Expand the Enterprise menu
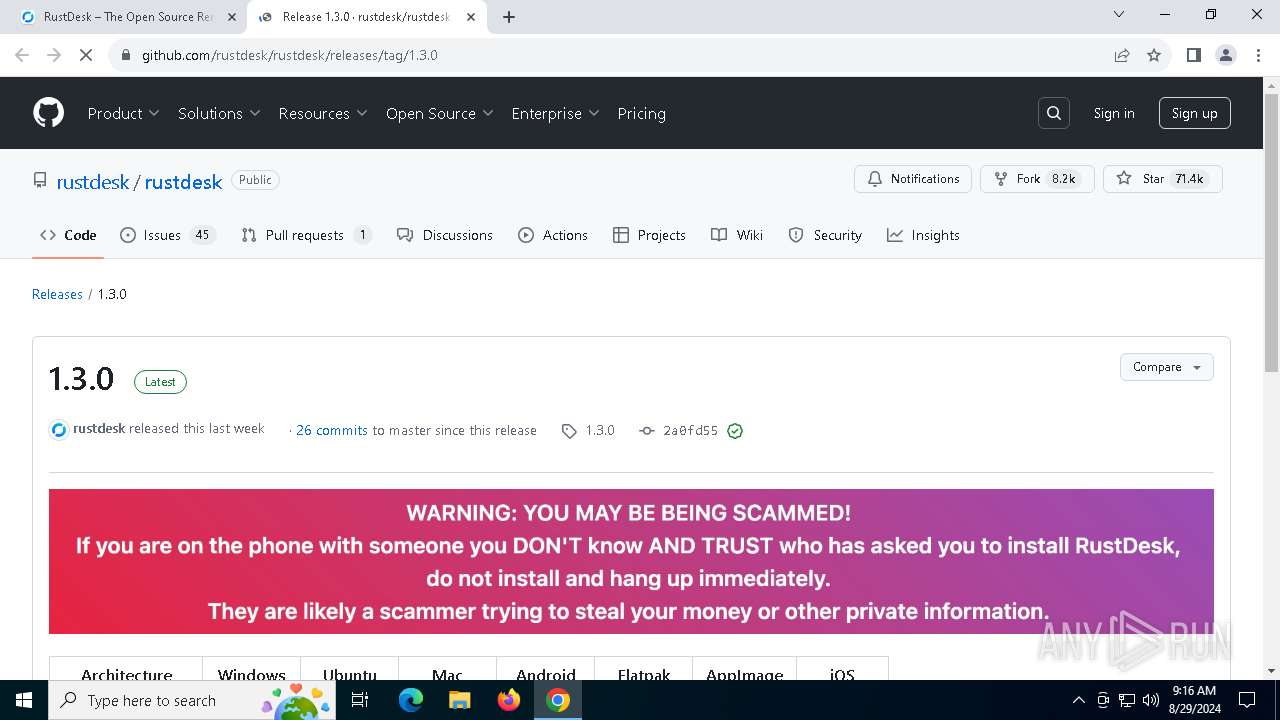The image size is (1280, 720). [x=555, y=113]
